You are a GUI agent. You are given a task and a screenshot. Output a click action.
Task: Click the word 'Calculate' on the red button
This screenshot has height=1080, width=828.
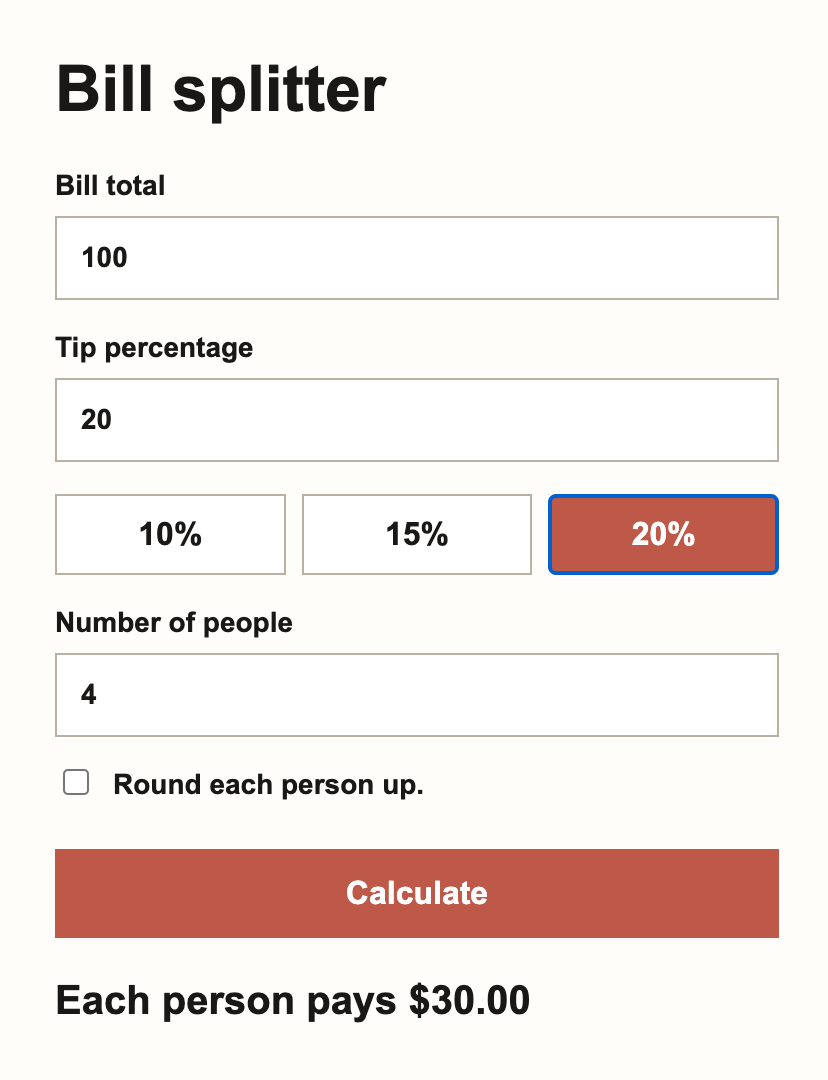coord(417,893)
